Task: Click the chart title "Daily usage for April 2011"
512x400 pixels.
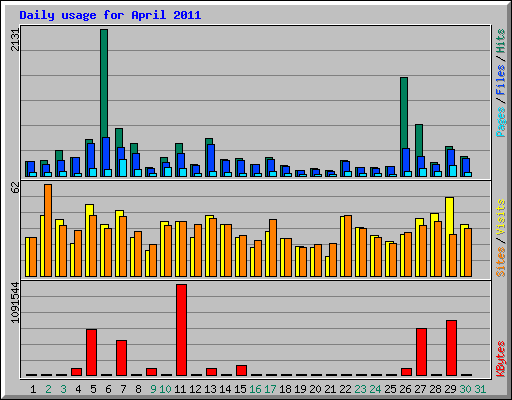Action: click(x=110, y=15)
